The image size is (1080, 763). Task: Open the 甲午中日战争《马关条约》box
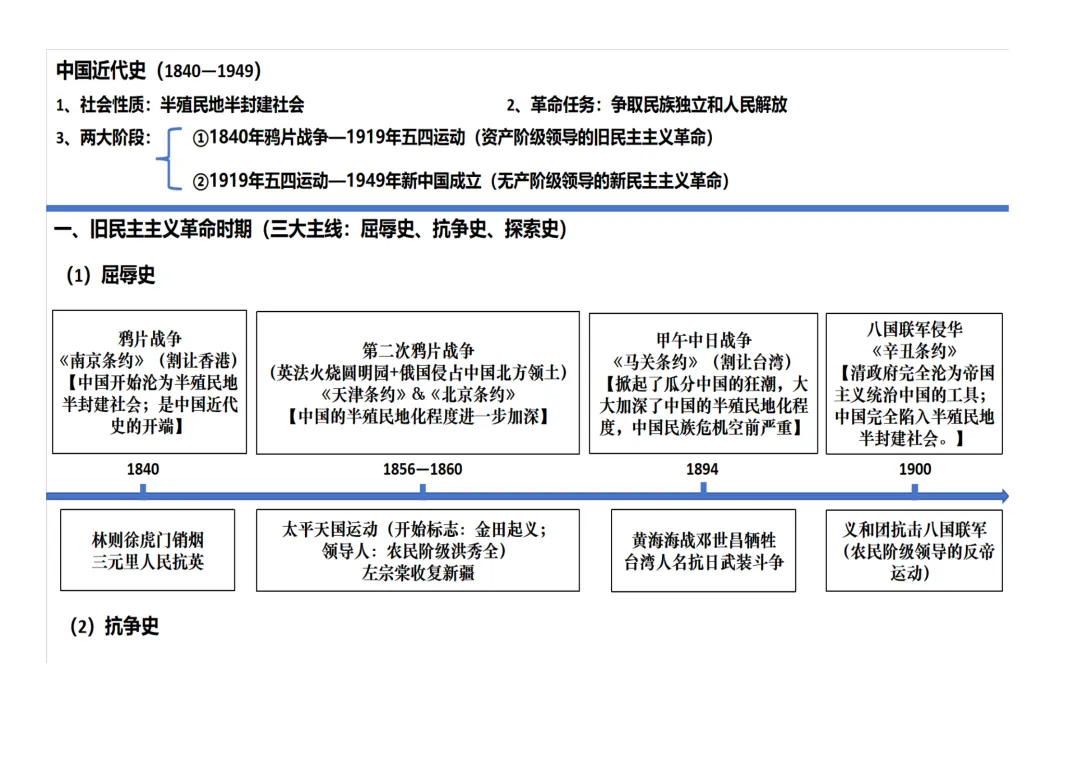703,383
